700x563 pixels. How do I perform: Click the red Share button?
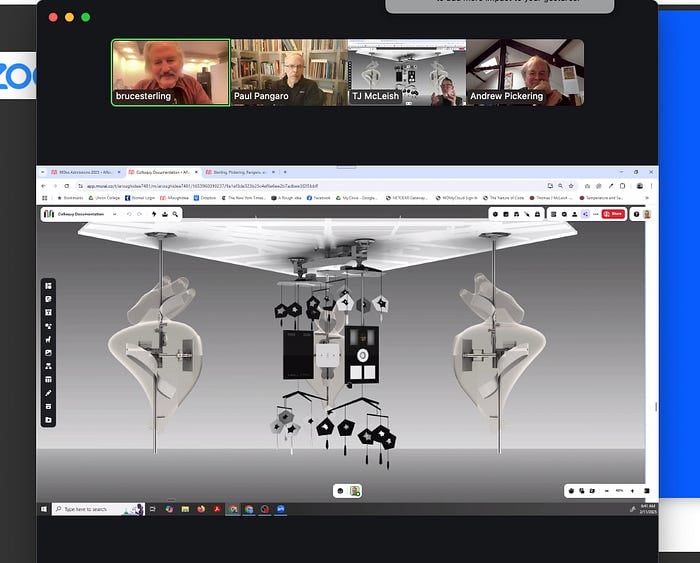pos(613,214)
